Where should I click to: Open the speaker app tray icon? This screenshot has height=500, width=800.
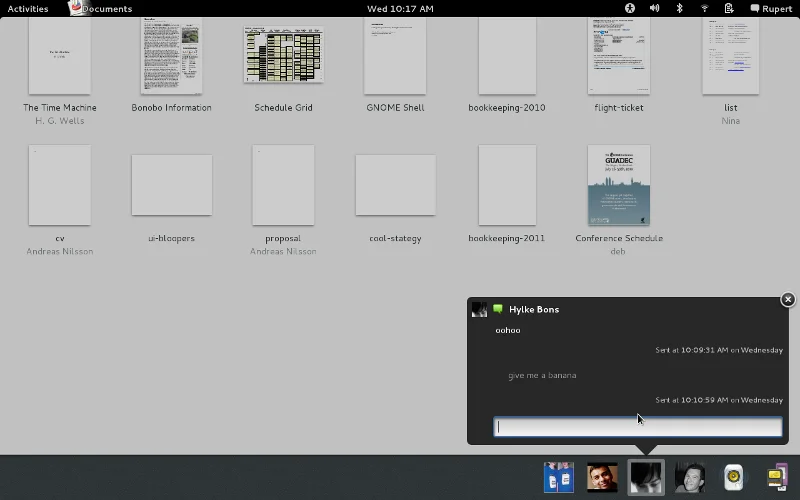pos(733,478)
